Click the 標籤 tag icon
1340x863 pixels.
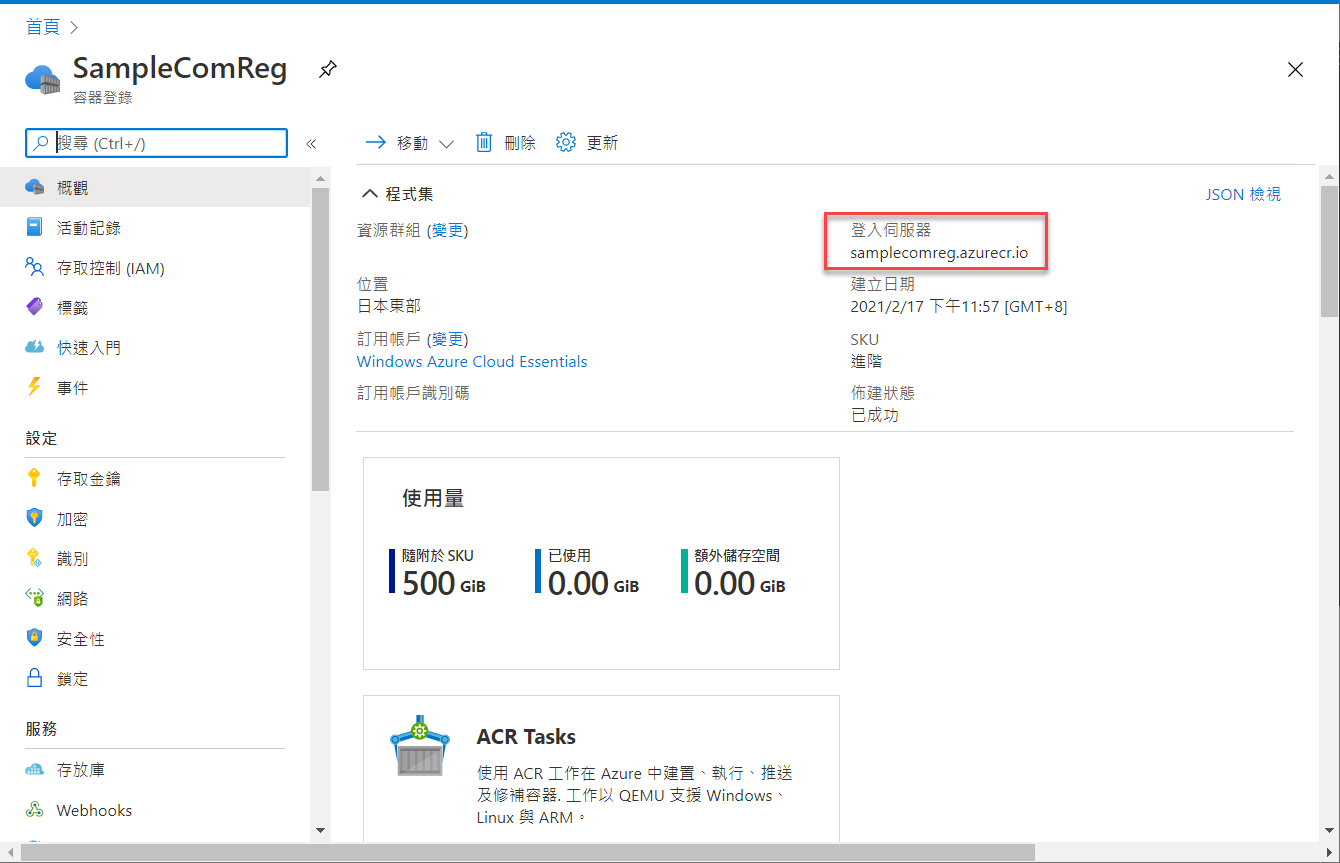point(35,308)
